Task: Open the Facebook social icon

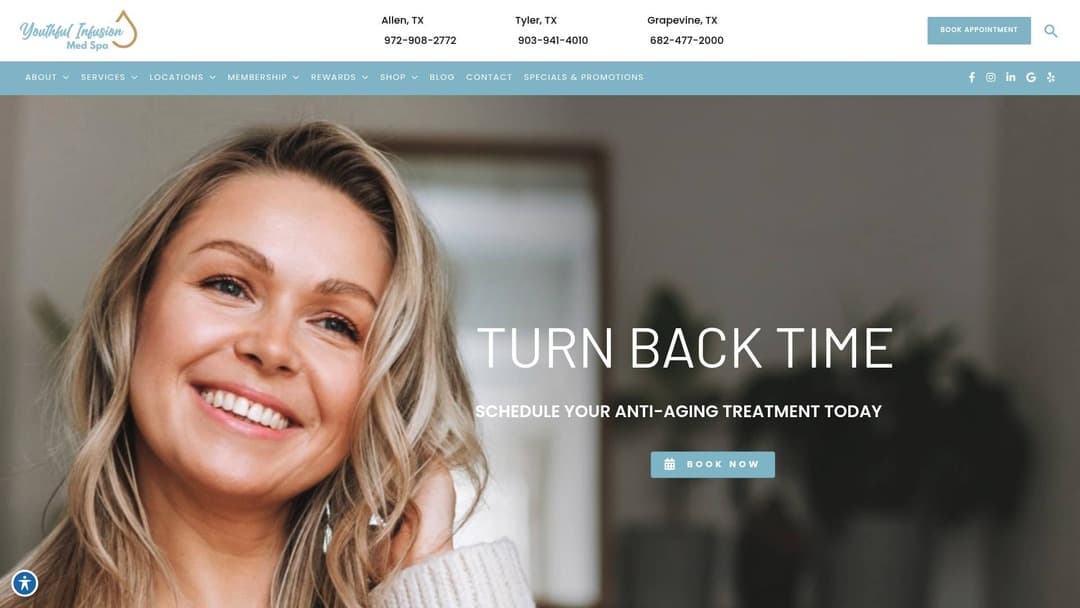Action: 971,77
